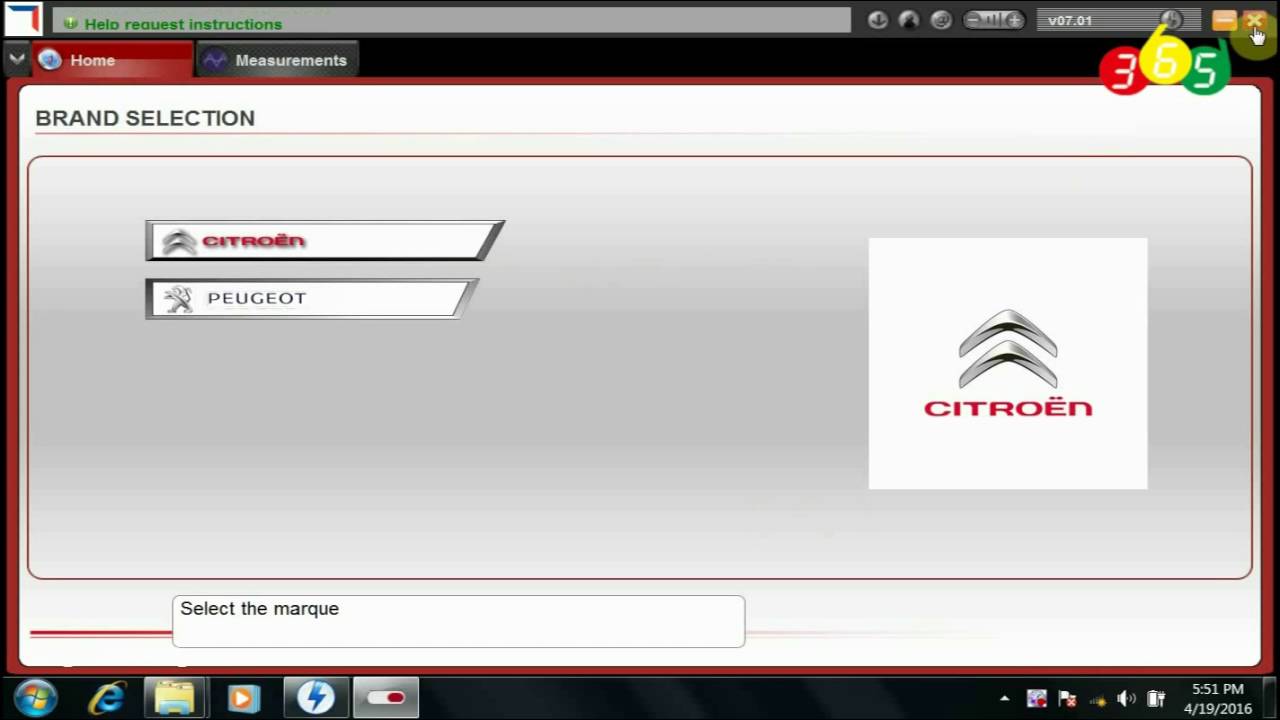1280x720 pixels.
Task: Open the Windows Start menu
Action: [37, 697]
